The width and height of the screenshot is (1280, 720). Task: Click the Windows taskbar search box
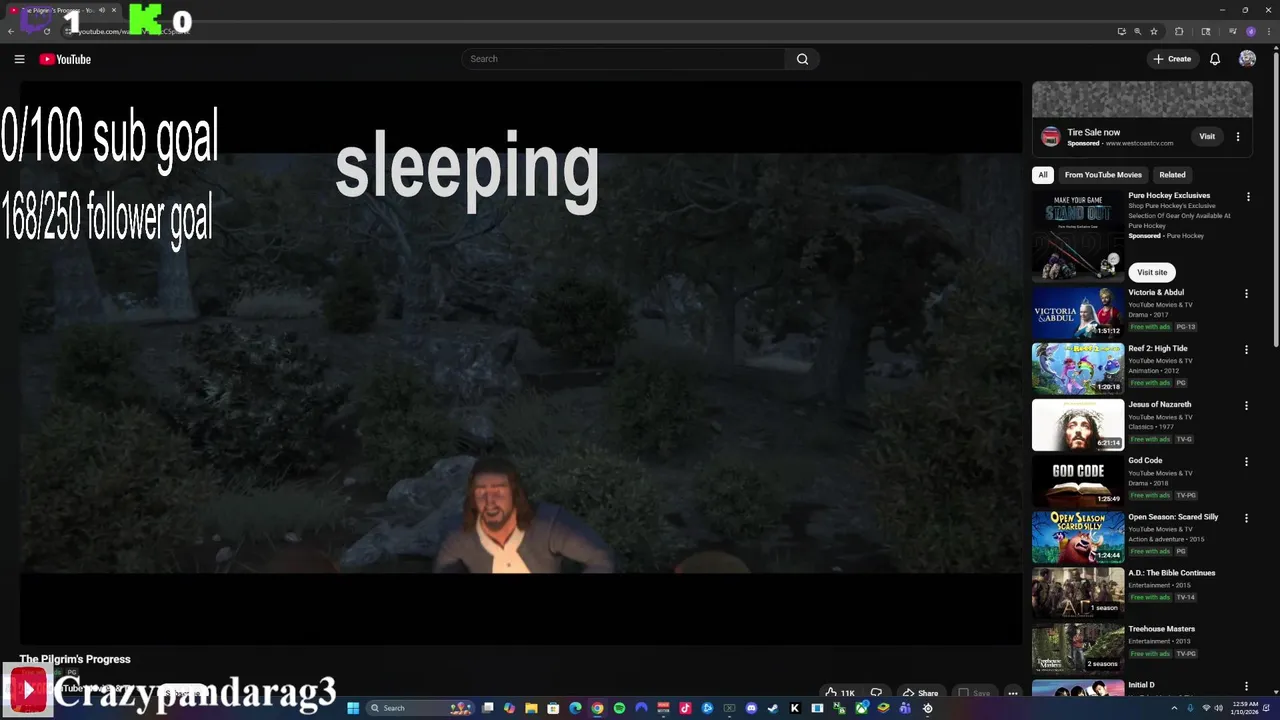pos(418,708)
